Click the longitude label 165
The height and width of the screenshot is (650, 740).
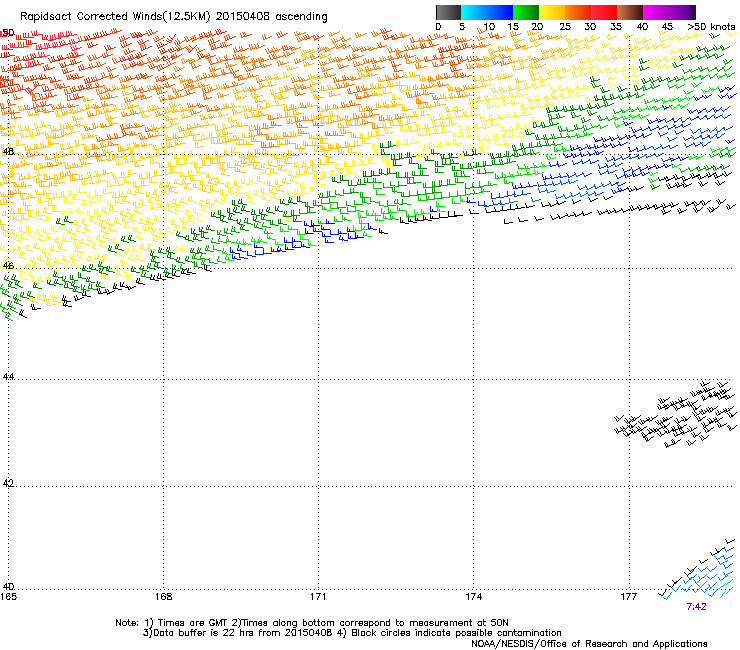coord(8,597)
